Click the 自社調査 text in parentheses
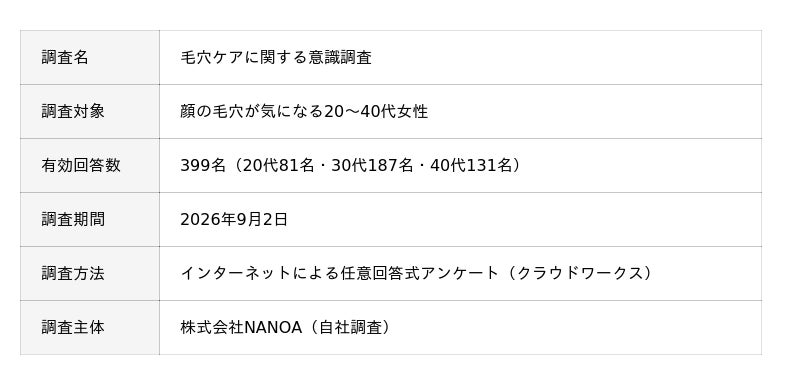800x385 pixels. click(350, 328)
